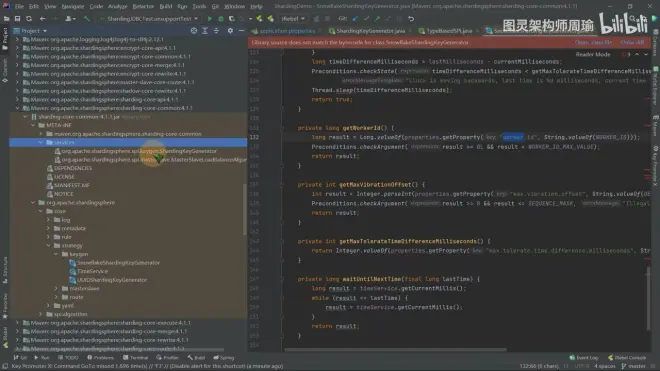This screenshot has height=371, width=660.
Task: Click the Reader Mode label
Action: coord(593,54)
